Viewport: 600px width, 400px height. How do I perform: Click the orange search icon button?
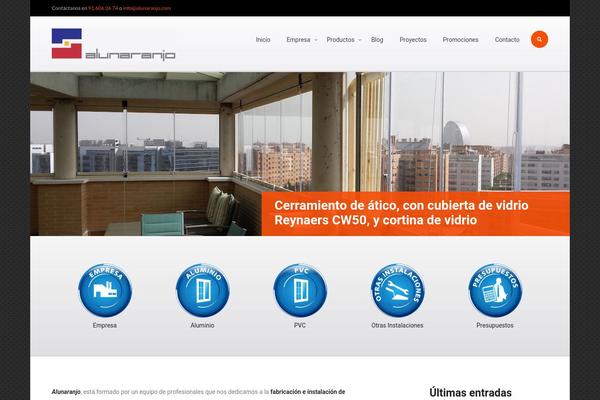[x=539, y=39]
